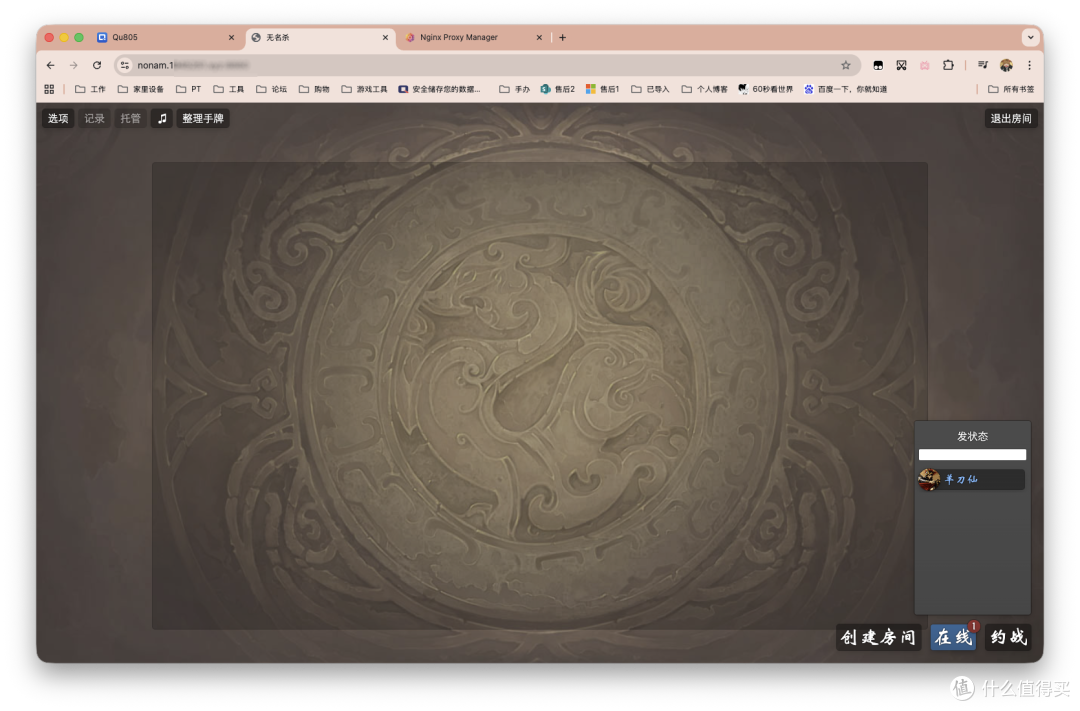Open the apps grid in bookmarks bar
The height and width of the screenshot is (711, 1080).
tap(49, 89)
